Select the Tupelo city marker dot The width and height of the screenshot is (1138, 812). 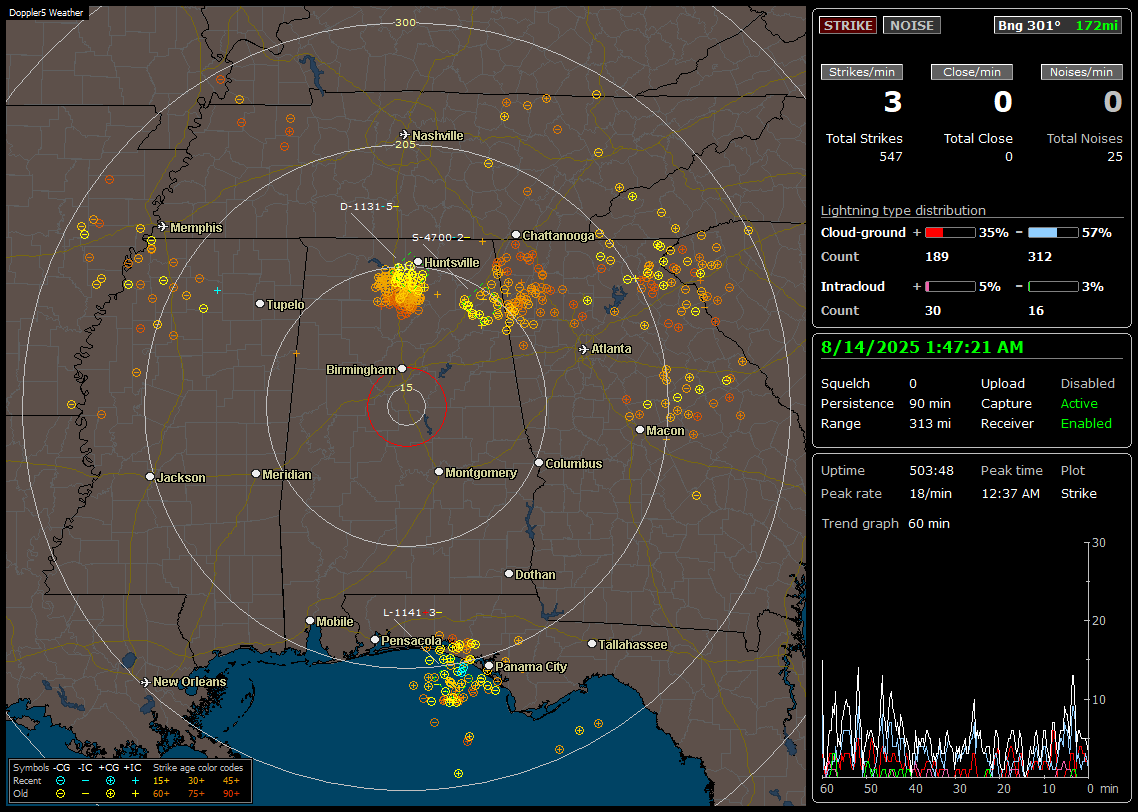(260, 304)
